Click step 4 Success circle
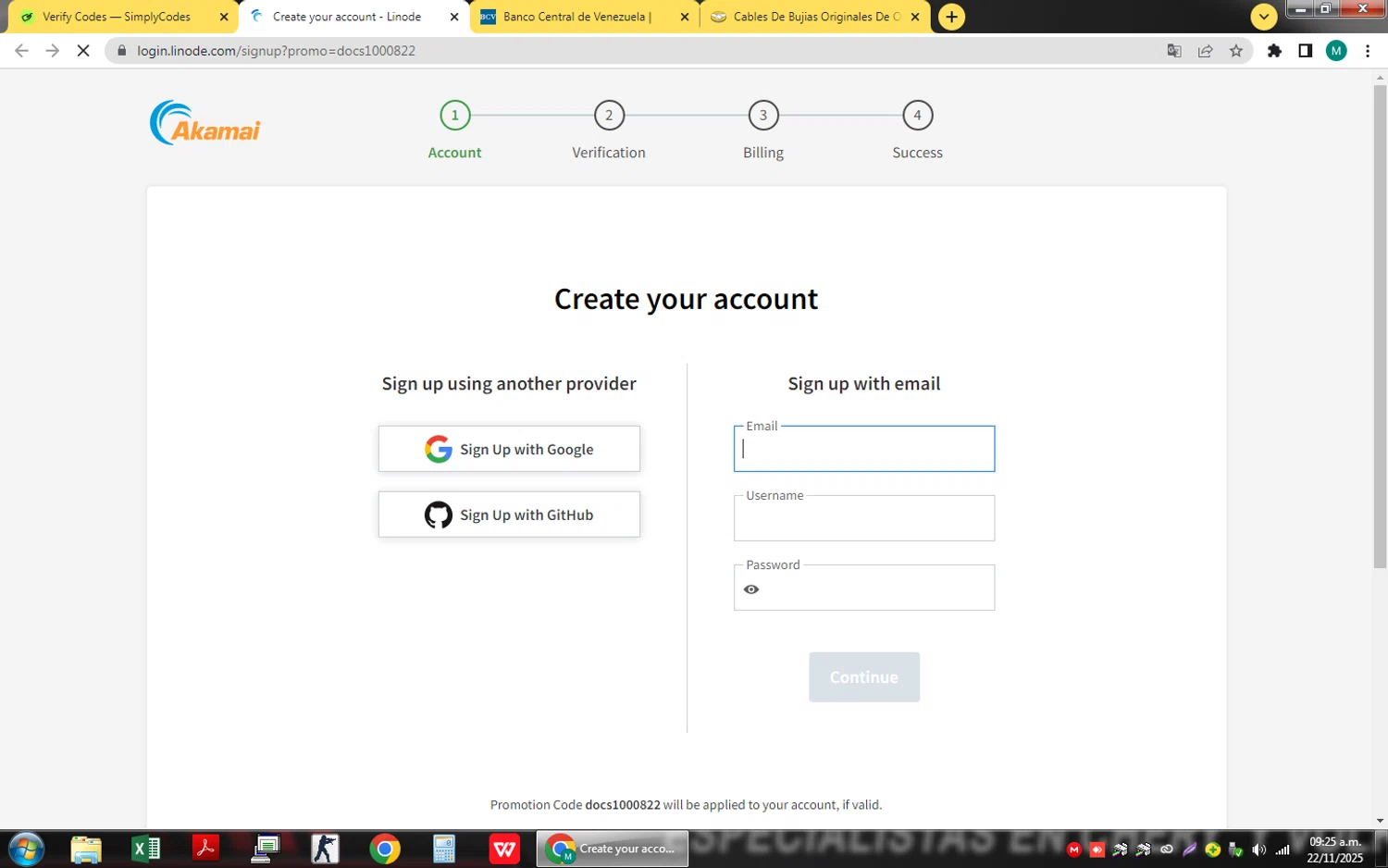The width and height of the screenshot is (1388, 868). click(917, 116)
